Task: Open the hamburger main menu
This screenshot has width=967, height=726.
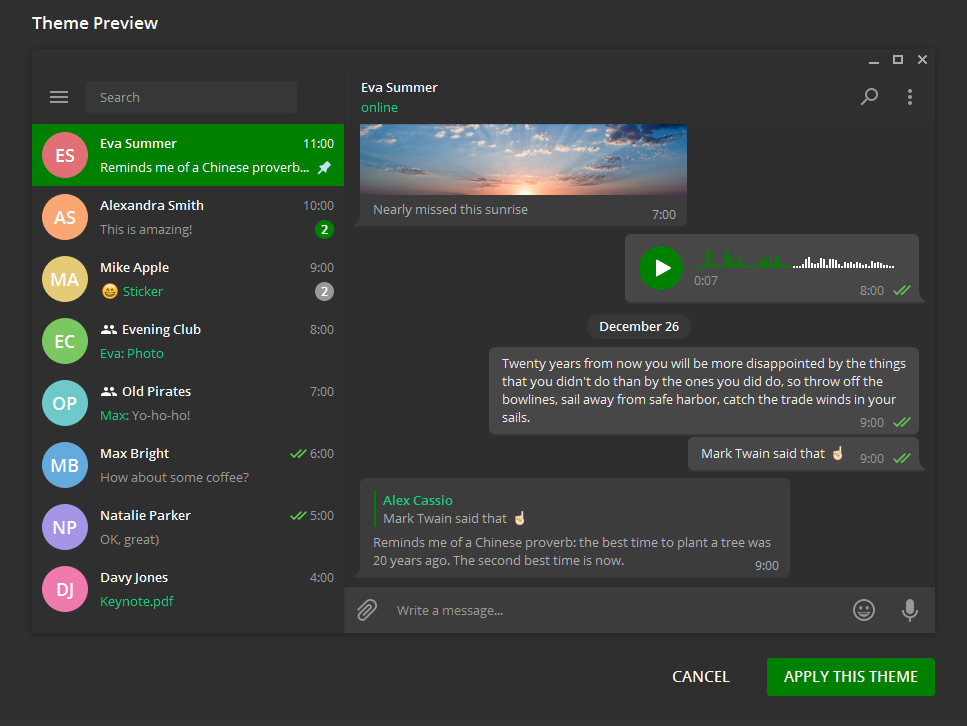Action: (x=59, y=97)
